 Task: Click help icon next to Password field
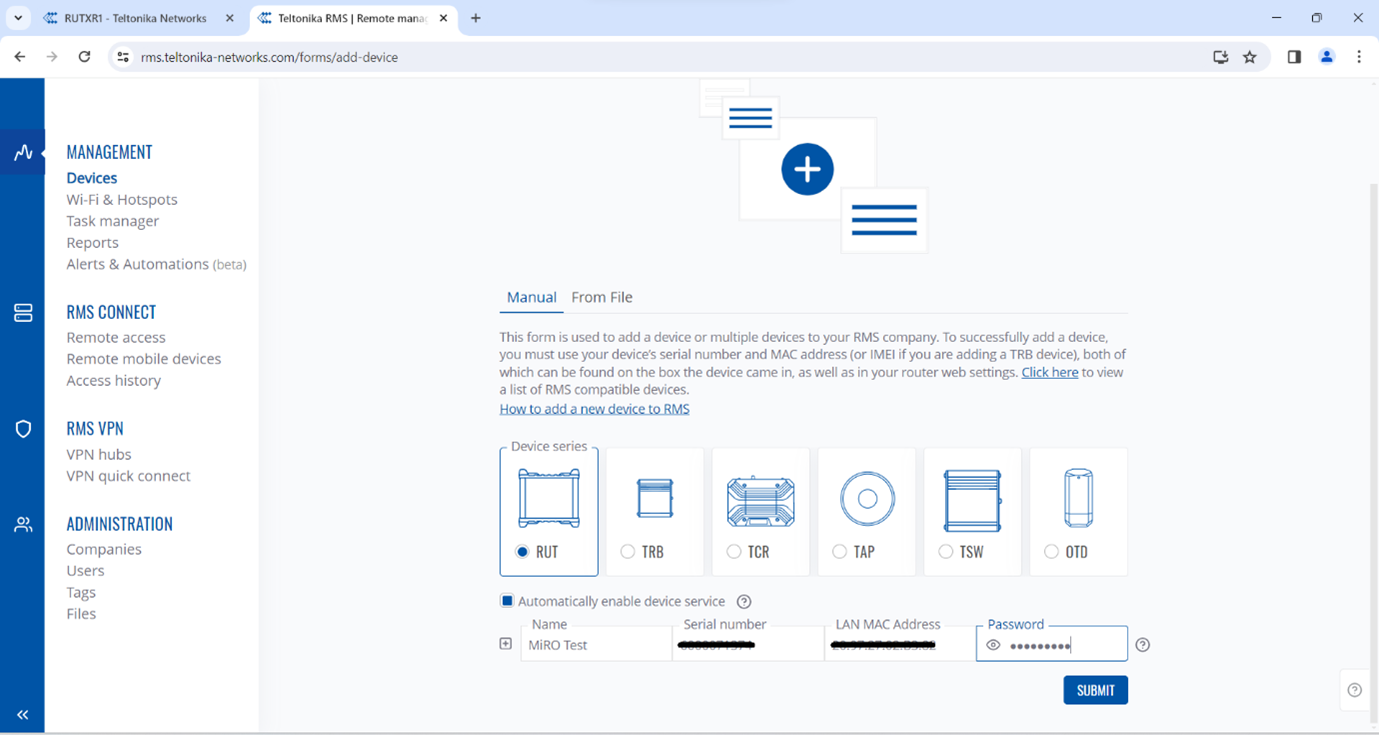[1143, 645]
